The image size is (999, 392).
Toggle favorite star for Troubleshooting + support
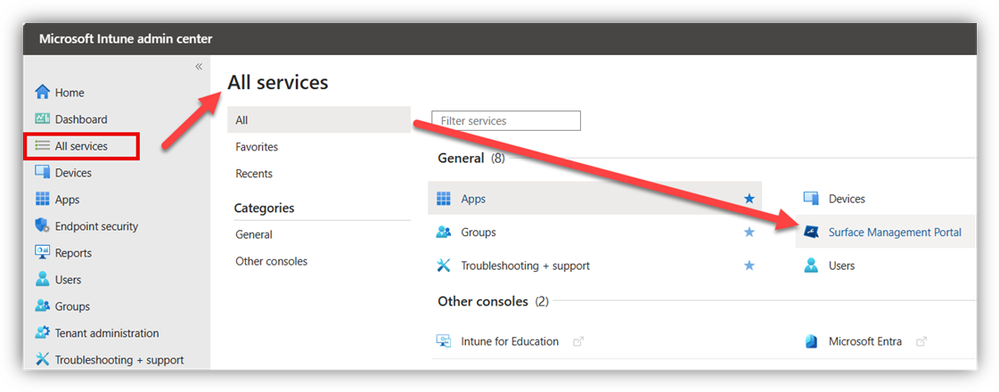(x=749, y=266)
